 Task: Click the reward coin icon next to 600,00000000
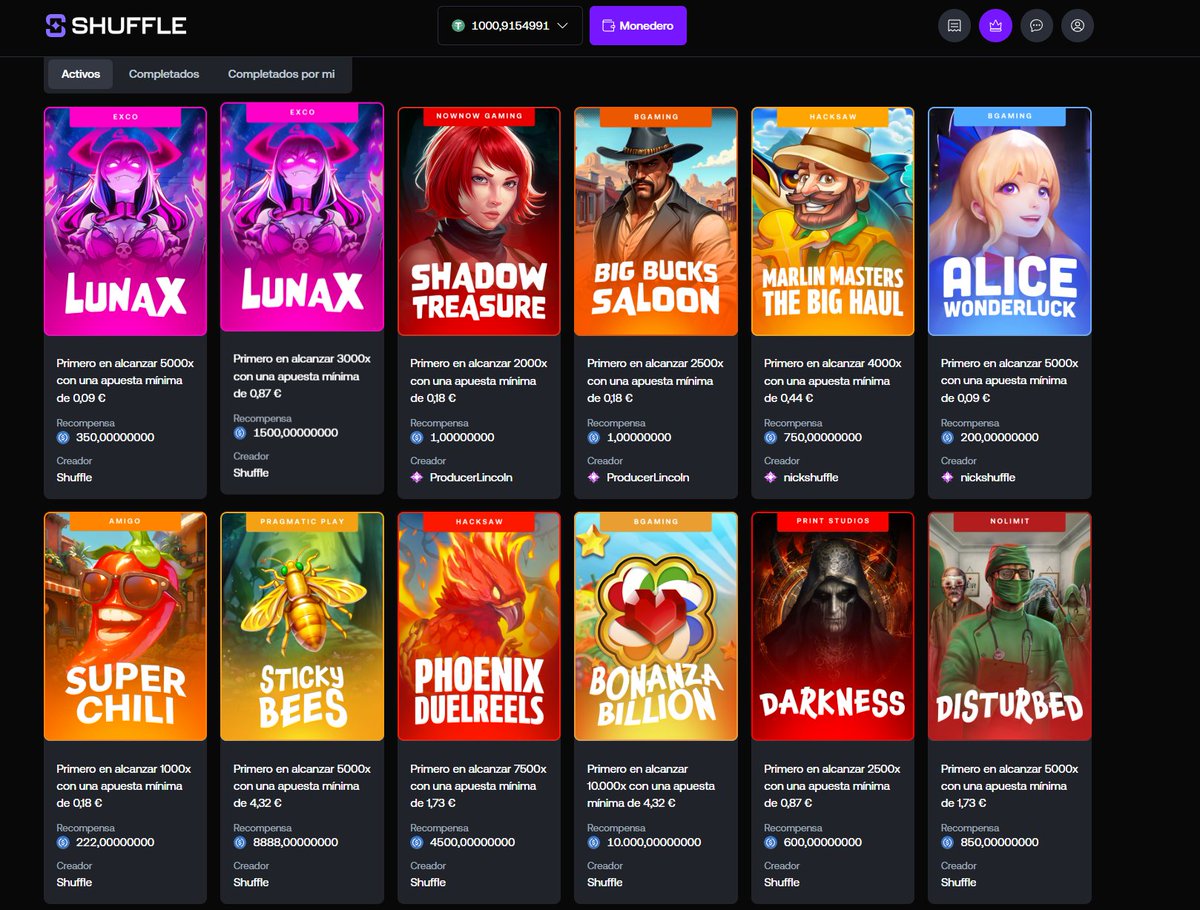pyautogui.click(x=771, y=842)
